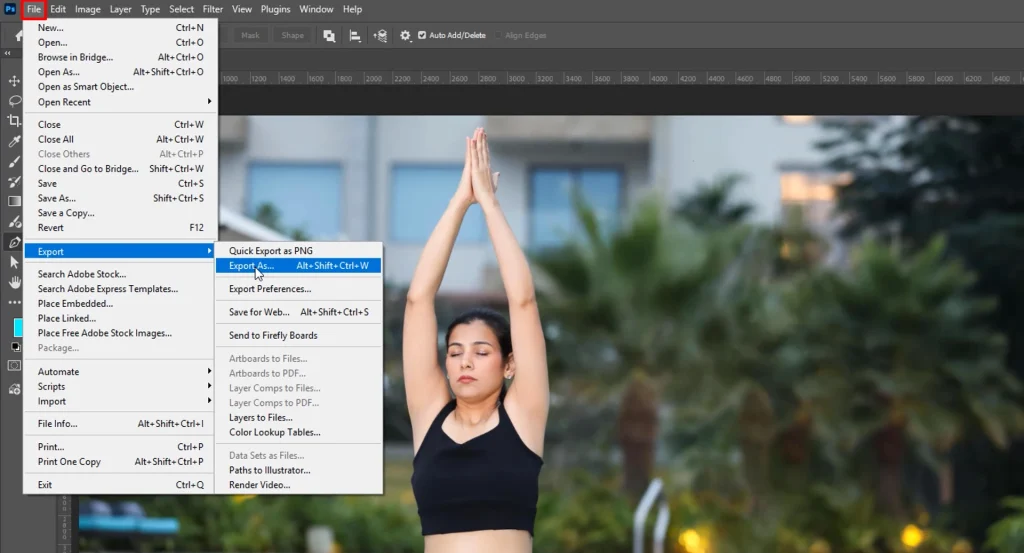This screenshot has height=553, width=1024.
Task: Select the Hand tool
Action: [x=14, y=283]
